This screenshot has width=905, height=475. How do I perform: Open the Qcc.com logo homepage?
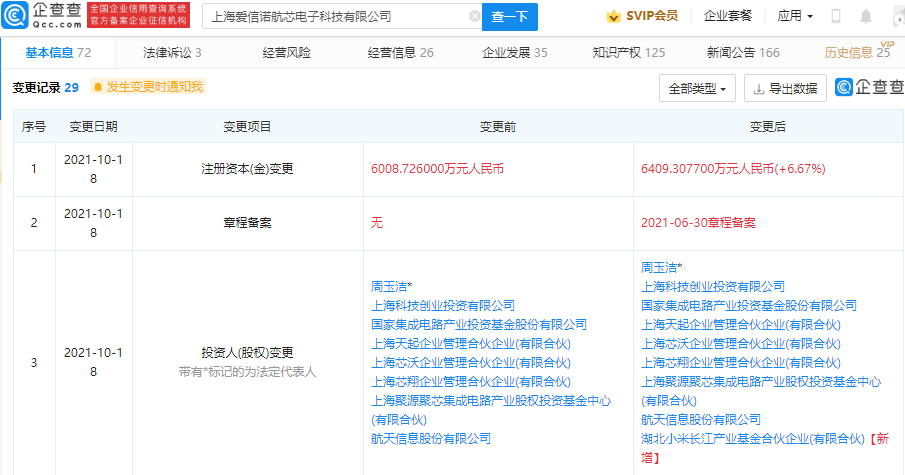coord(42,16)
